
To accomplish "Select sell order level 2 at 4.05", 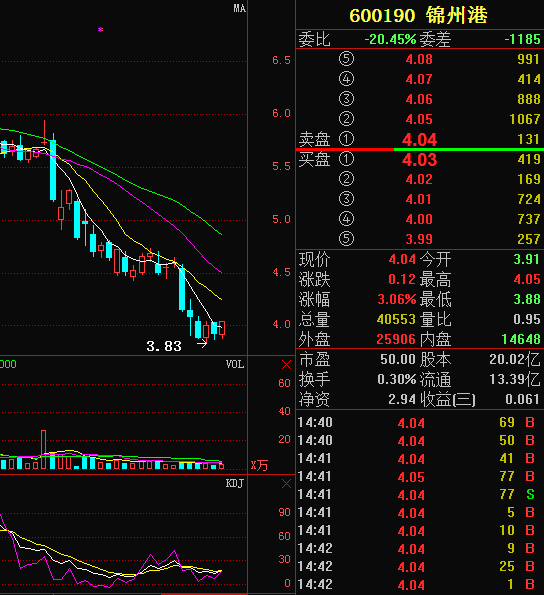I will [x=420, y=119].
